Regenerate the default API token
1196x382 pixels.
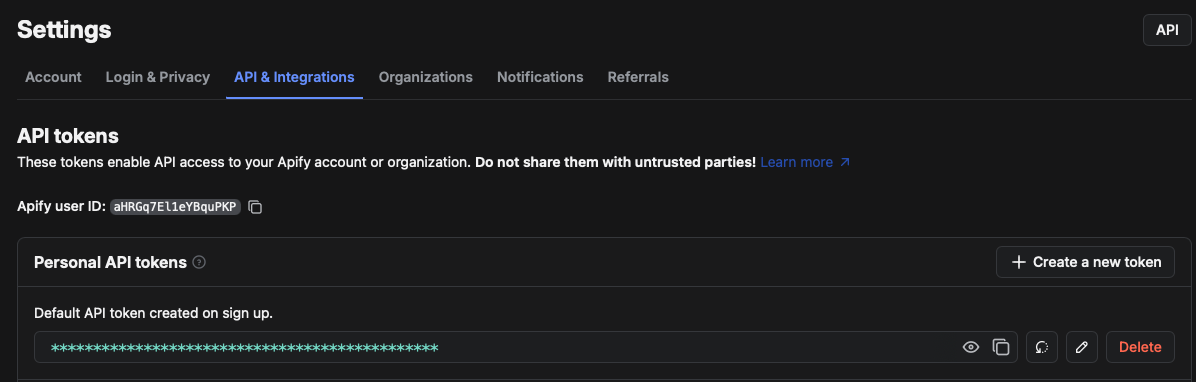click(1042, 347)
